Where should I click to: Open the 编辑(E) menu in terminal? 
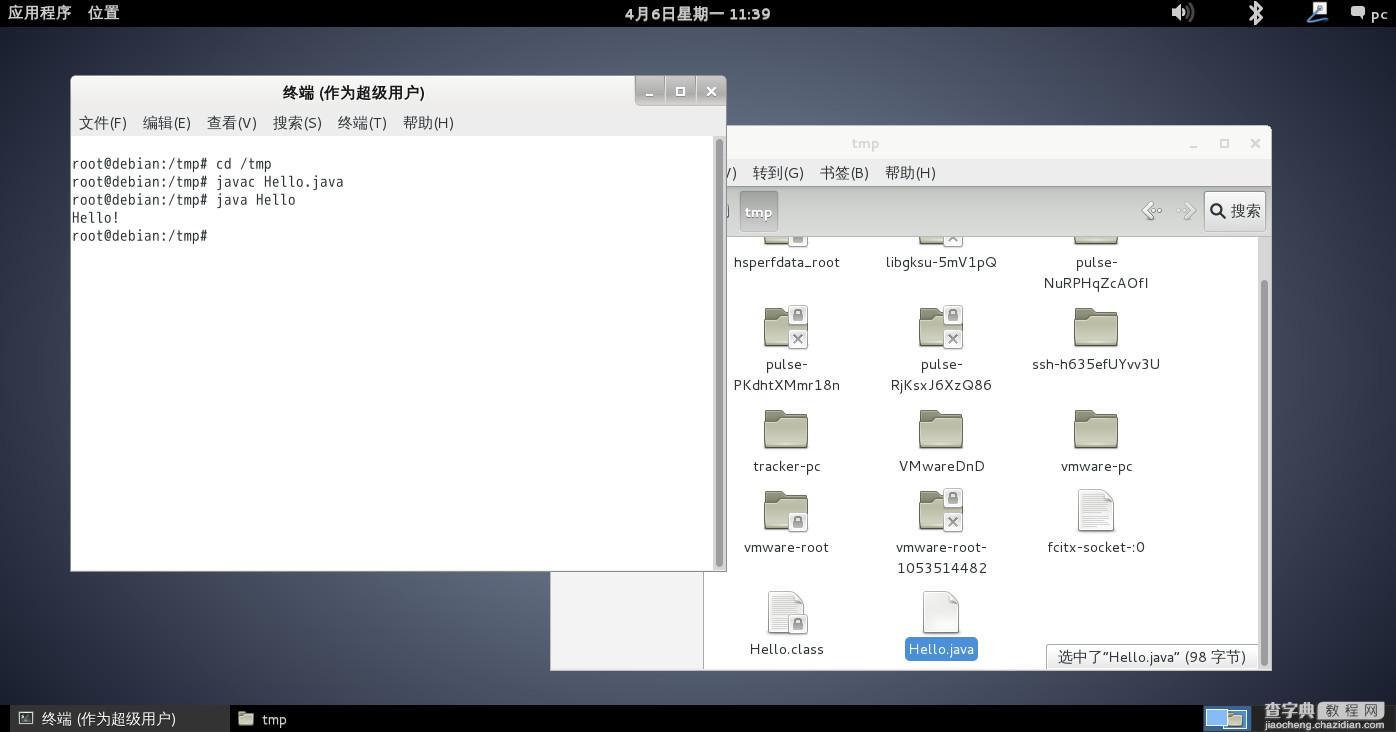(x=167, y=123)
